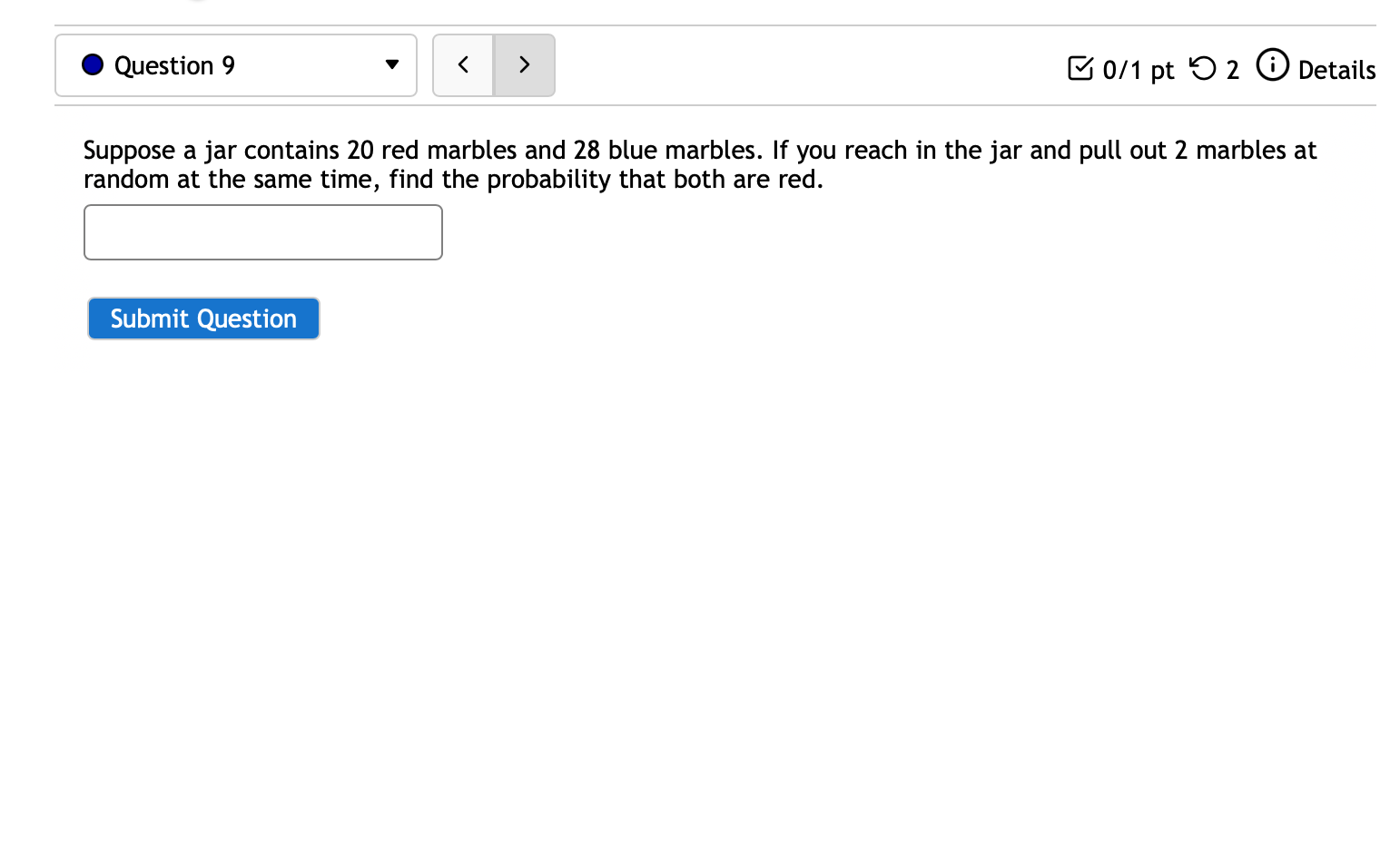Click the 0/1 pt score text
This screenshot has width=1400, height=843.
pos(1138,70)
